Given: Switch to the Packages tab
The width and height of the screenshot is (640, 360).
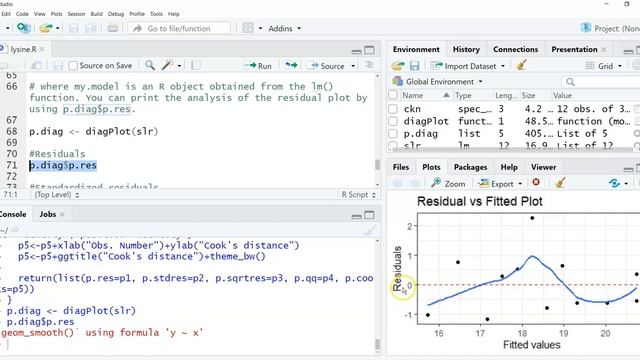Looking at the screenshot, I should point(470,167).
